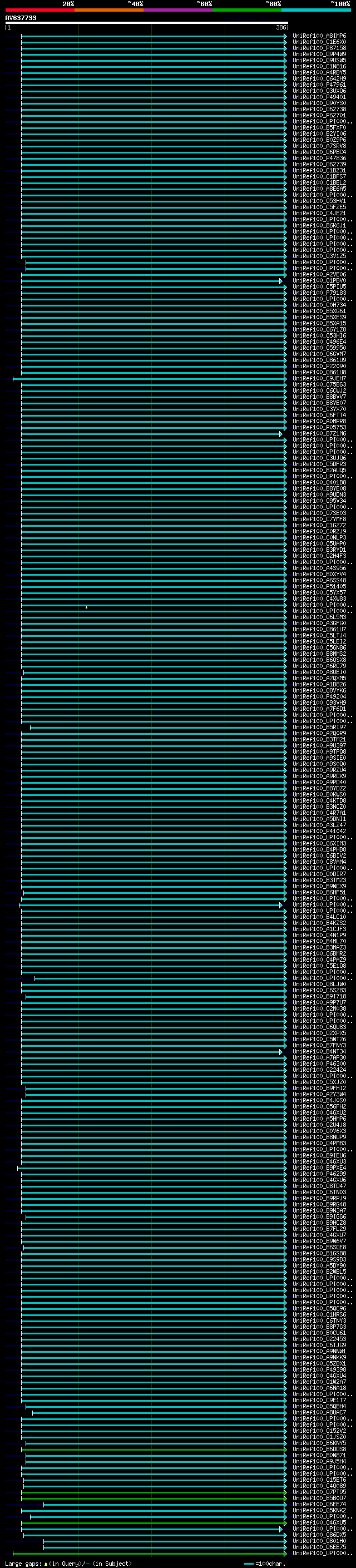
Task: Click the UniRef100_B8MMS2 entry
Action: [x=319, y=654]
